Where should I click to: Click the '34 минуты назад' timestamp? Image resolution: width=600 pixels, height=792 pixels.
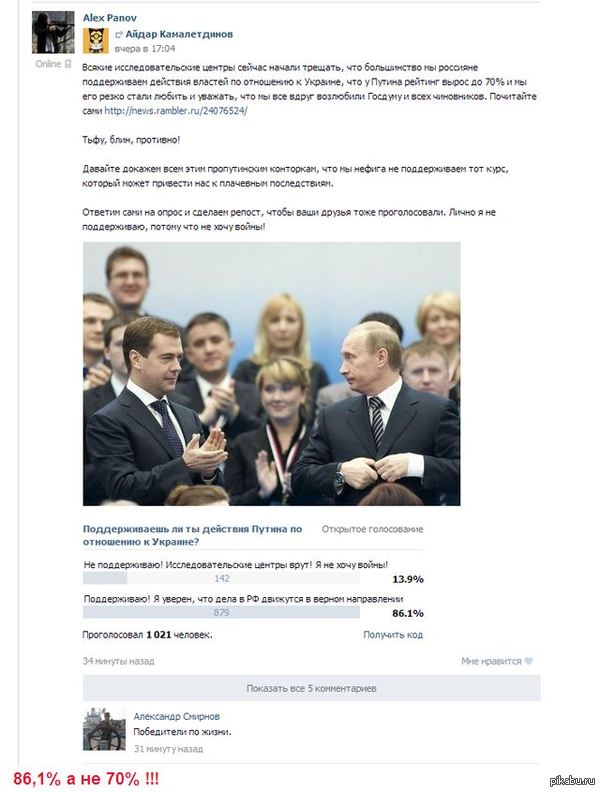pos(119,661)
